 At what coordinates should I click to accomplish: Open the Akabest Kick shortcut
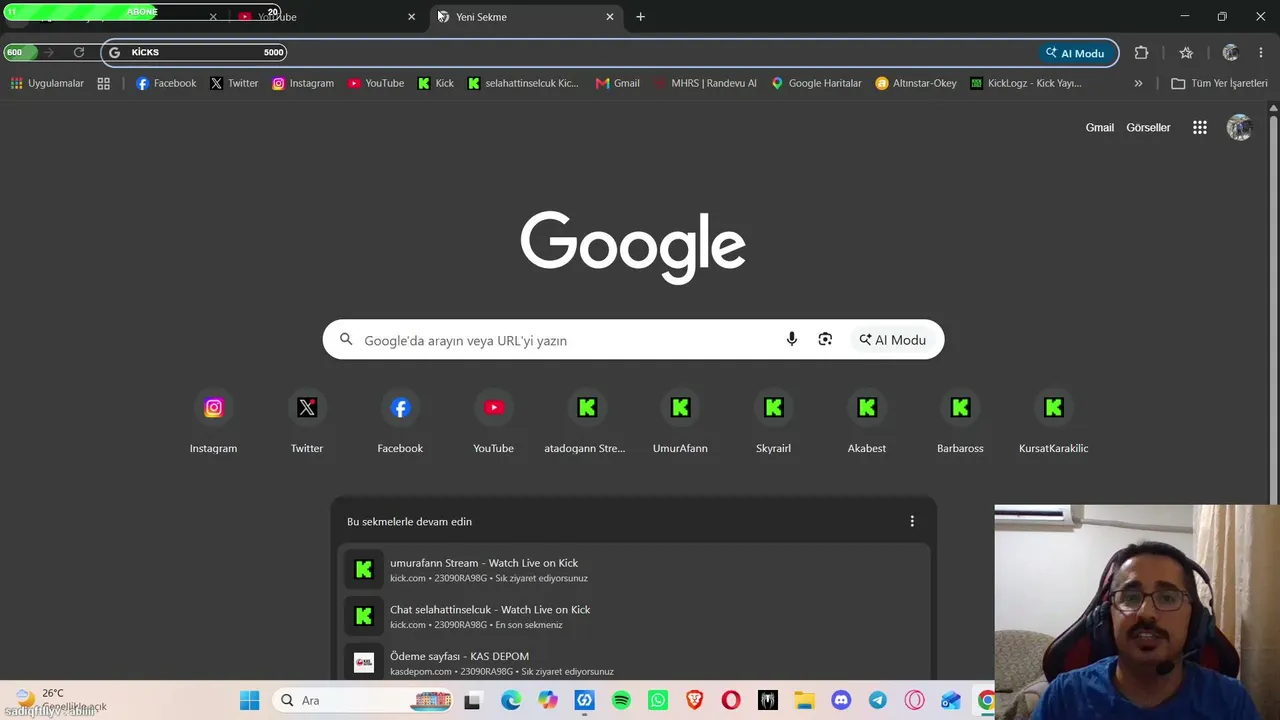tap(867, 421)
